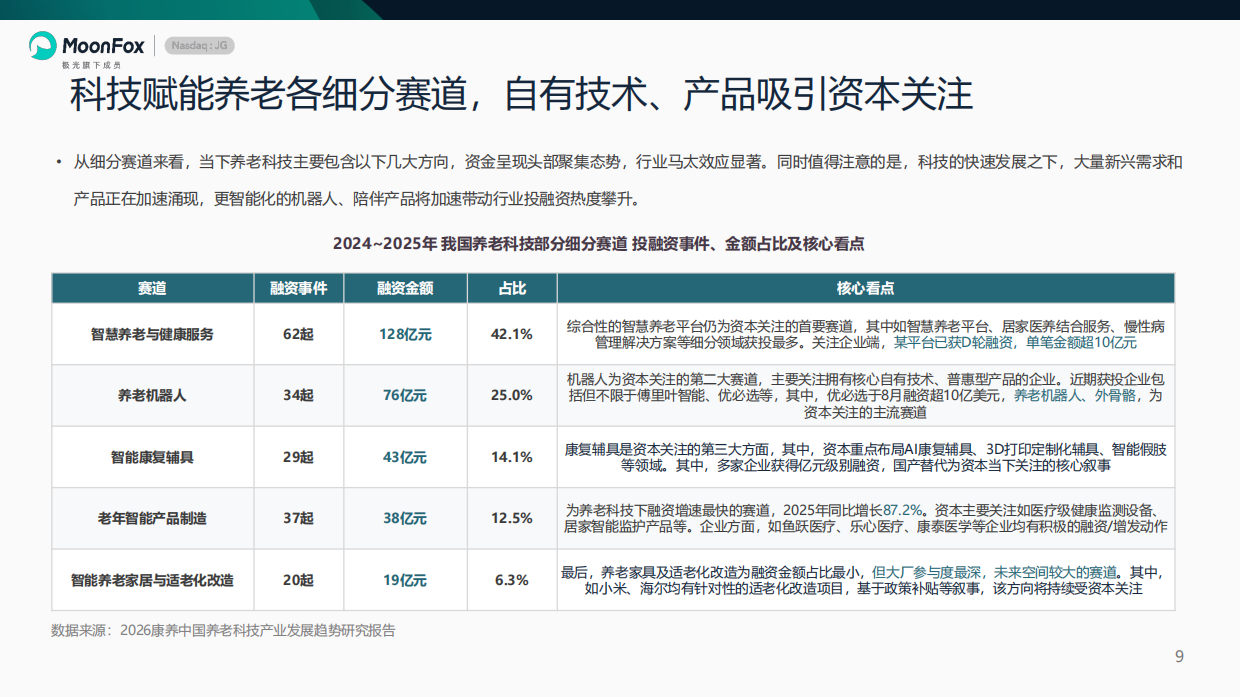
Task: Click the 极光旗下成员 tagline under logo
Action: 92,64
